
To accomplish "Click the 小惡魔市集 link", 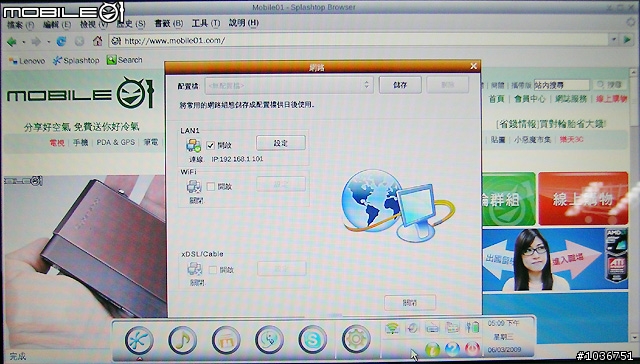I will click(532, 140).
